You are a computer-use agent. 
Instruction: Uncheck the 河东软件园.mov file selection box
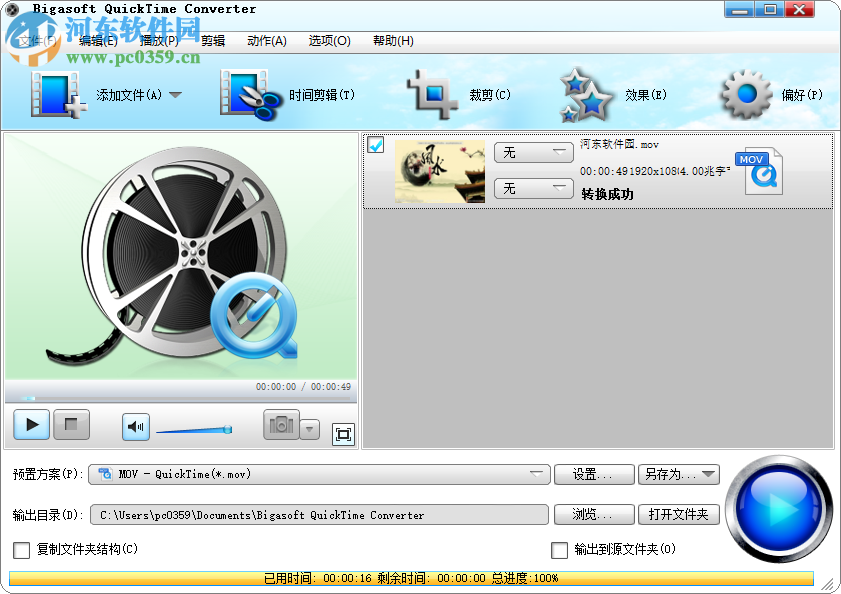point(375,146)
